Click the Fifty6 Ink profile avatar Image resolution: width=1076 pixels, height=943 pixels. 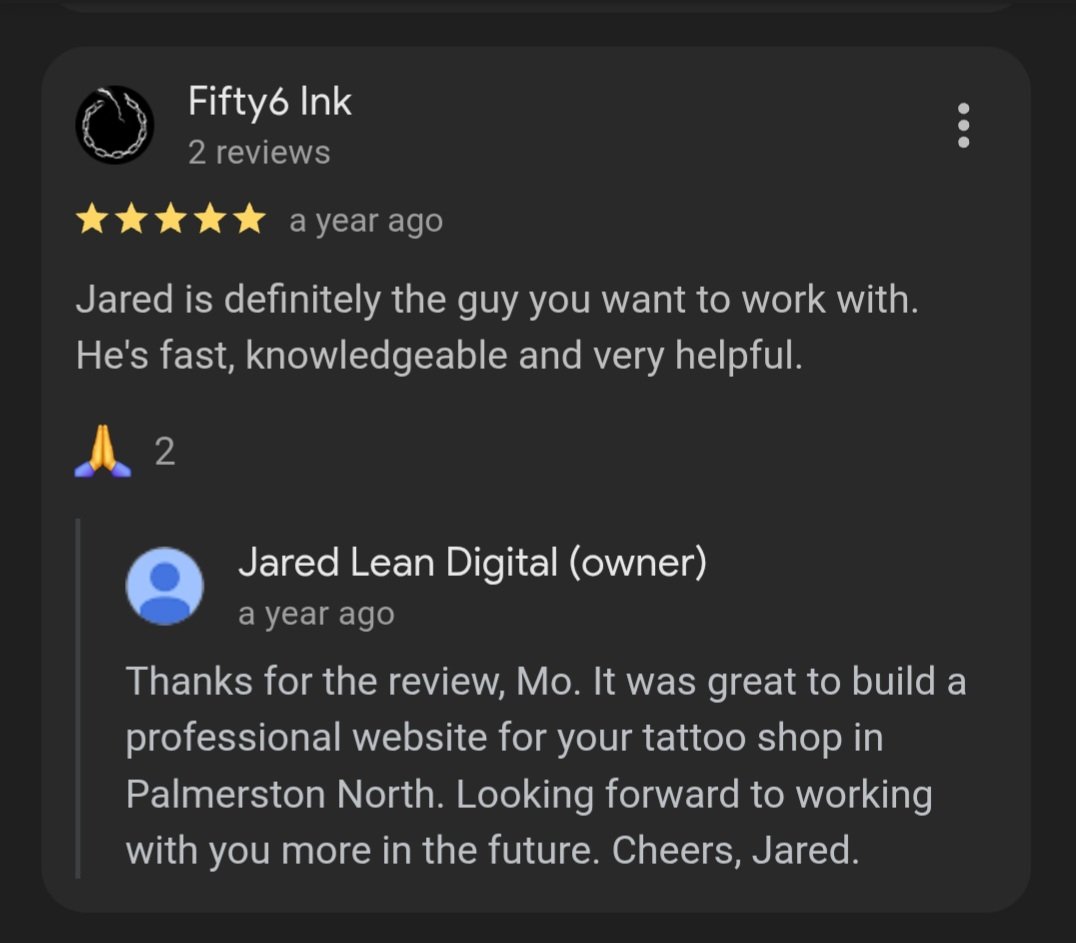[115, 125]
